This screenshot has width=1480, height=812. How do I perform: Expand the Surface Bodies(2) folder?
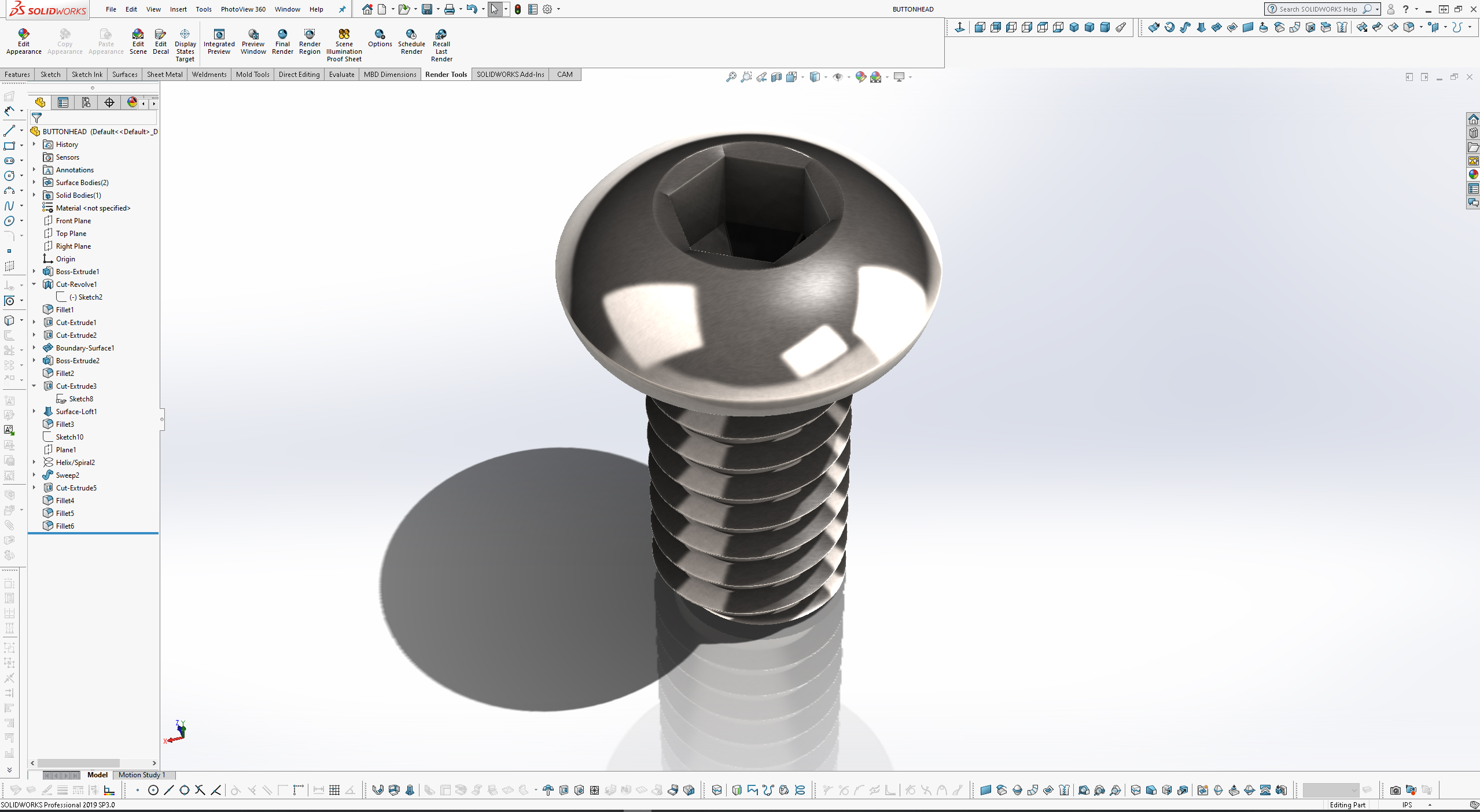(x=34, y=182)
